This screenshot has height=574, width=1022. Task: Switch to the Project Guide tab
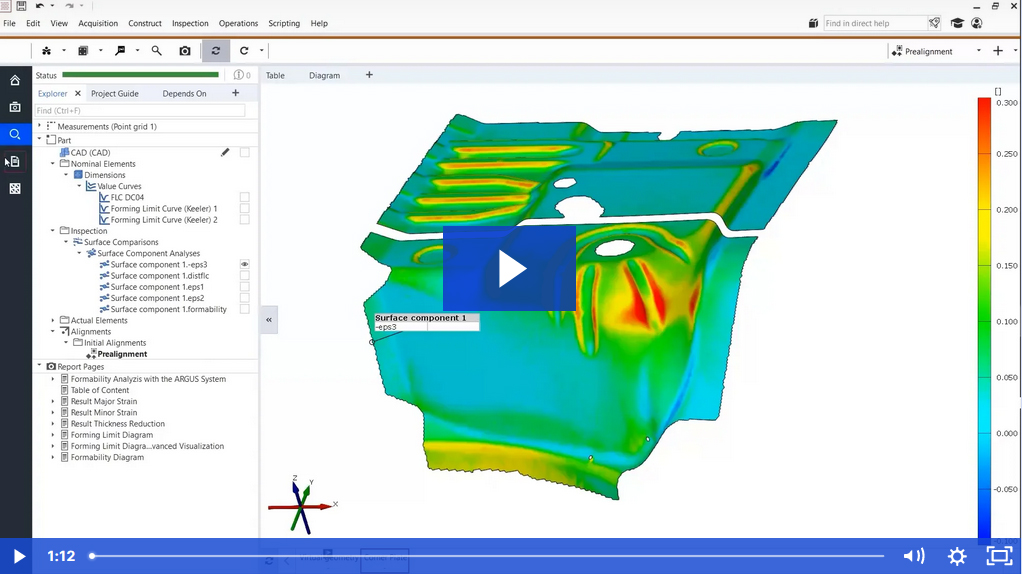pyautogui.click(x=115, y=94)
